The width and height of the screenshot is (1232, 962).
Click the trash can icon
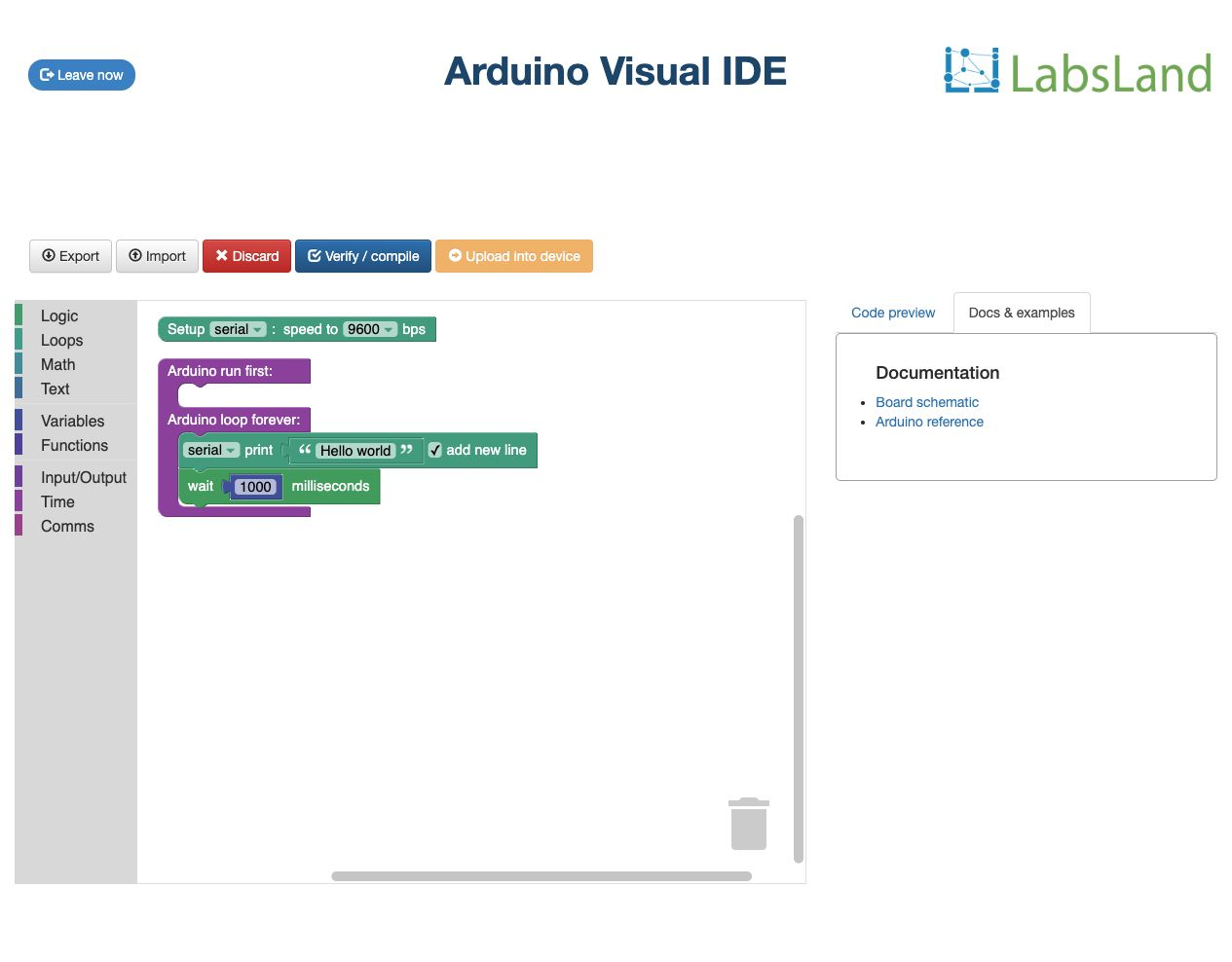click(749, 824)
